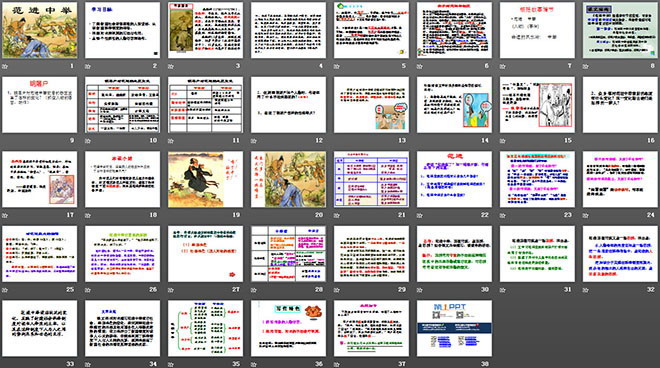Select slide 30 thumbnail
Image resolution: width=660 pixels, height=368 pixels.
point(454,254)
